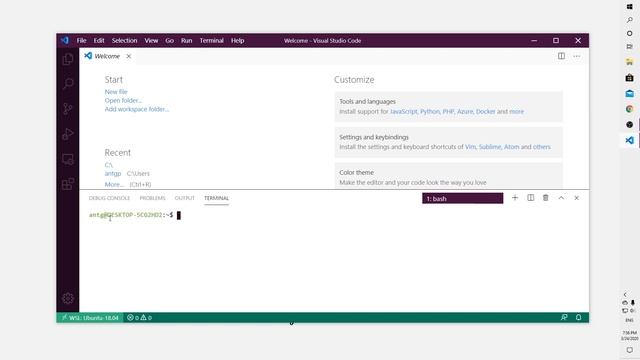Open the Edit menu

[99, 40]
